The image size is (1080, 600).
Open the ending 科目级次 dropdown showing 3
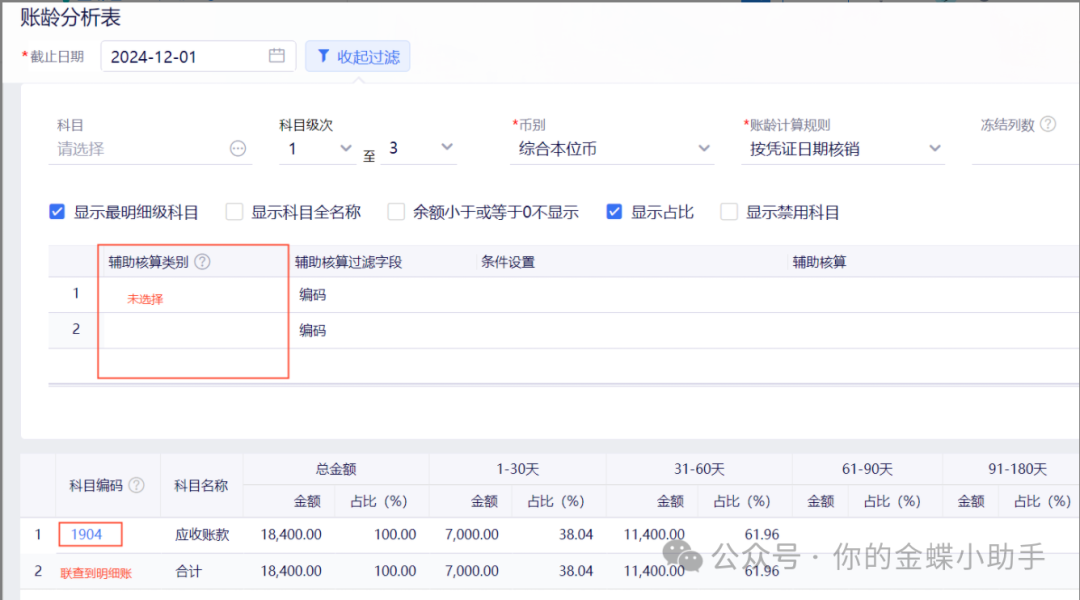[x=420, y=148]
